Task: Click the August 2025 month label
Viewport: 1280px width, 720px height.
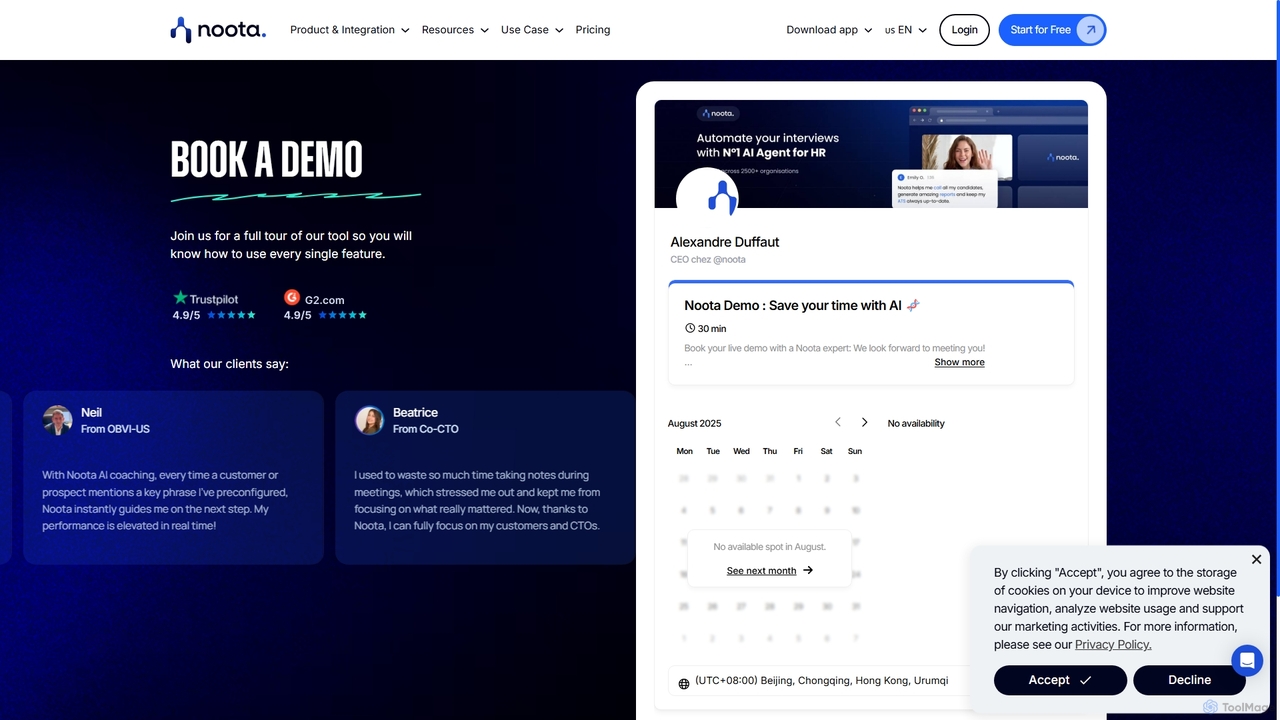Action: click(x=694, y=423)
